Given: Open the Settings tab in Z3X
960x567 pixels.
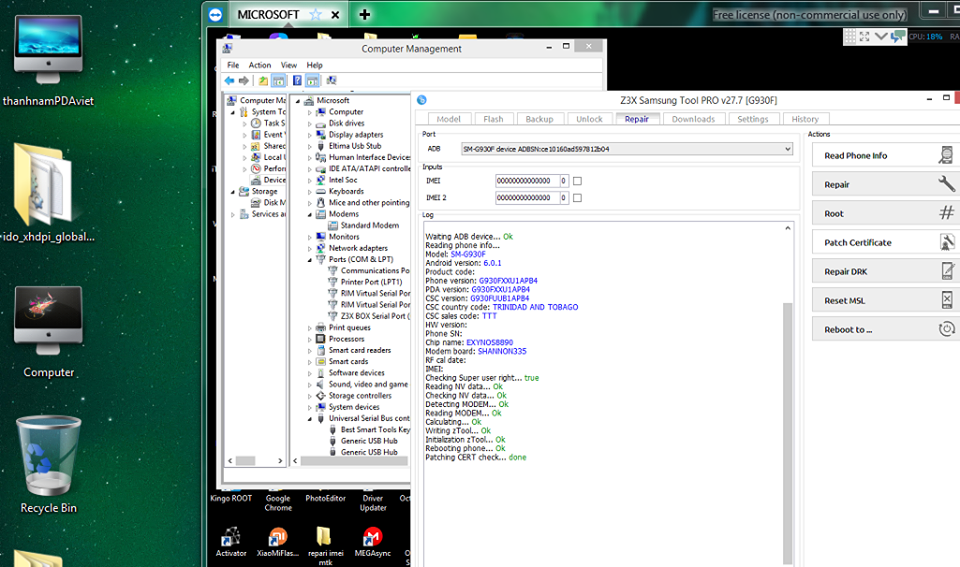Looking at the screenshot, I should [752, 119].
